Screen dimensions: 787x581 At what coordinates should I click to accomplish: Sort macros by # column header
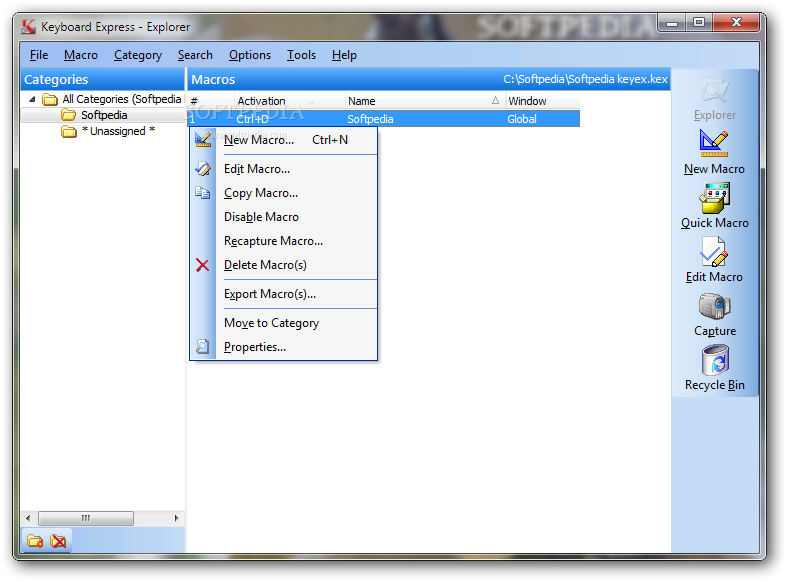pos(211,101)
